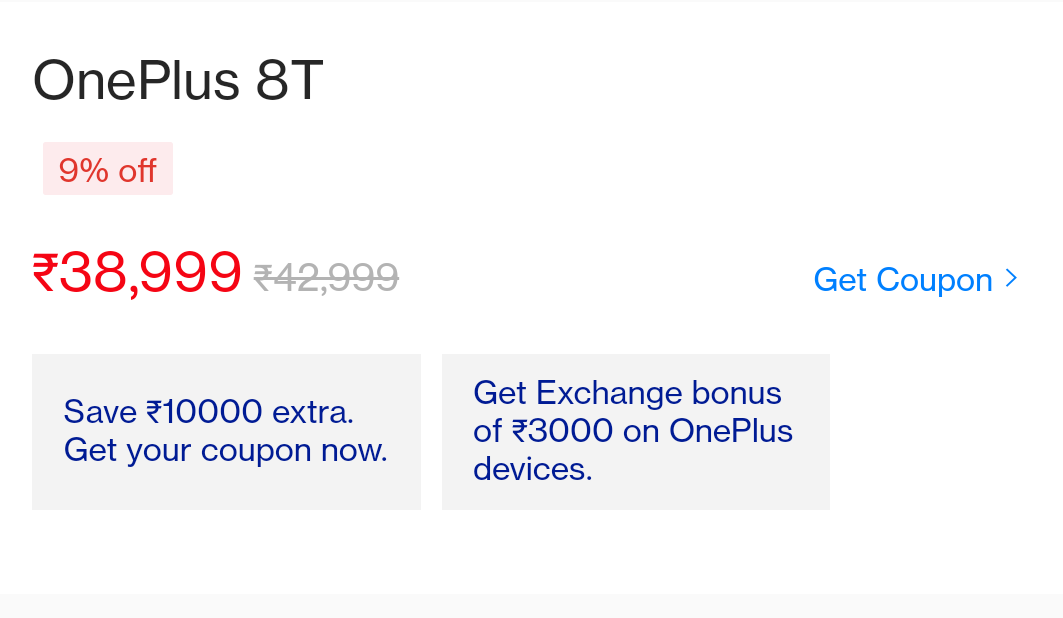This screenshot has width=1063, height=618.
Task: Click the word "off" in the pink badge
Action: coord(138,170)
